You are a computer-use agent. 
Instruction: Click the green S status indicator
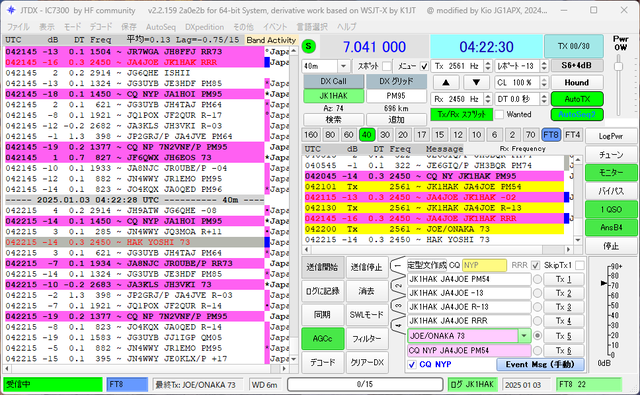(309, 47)
